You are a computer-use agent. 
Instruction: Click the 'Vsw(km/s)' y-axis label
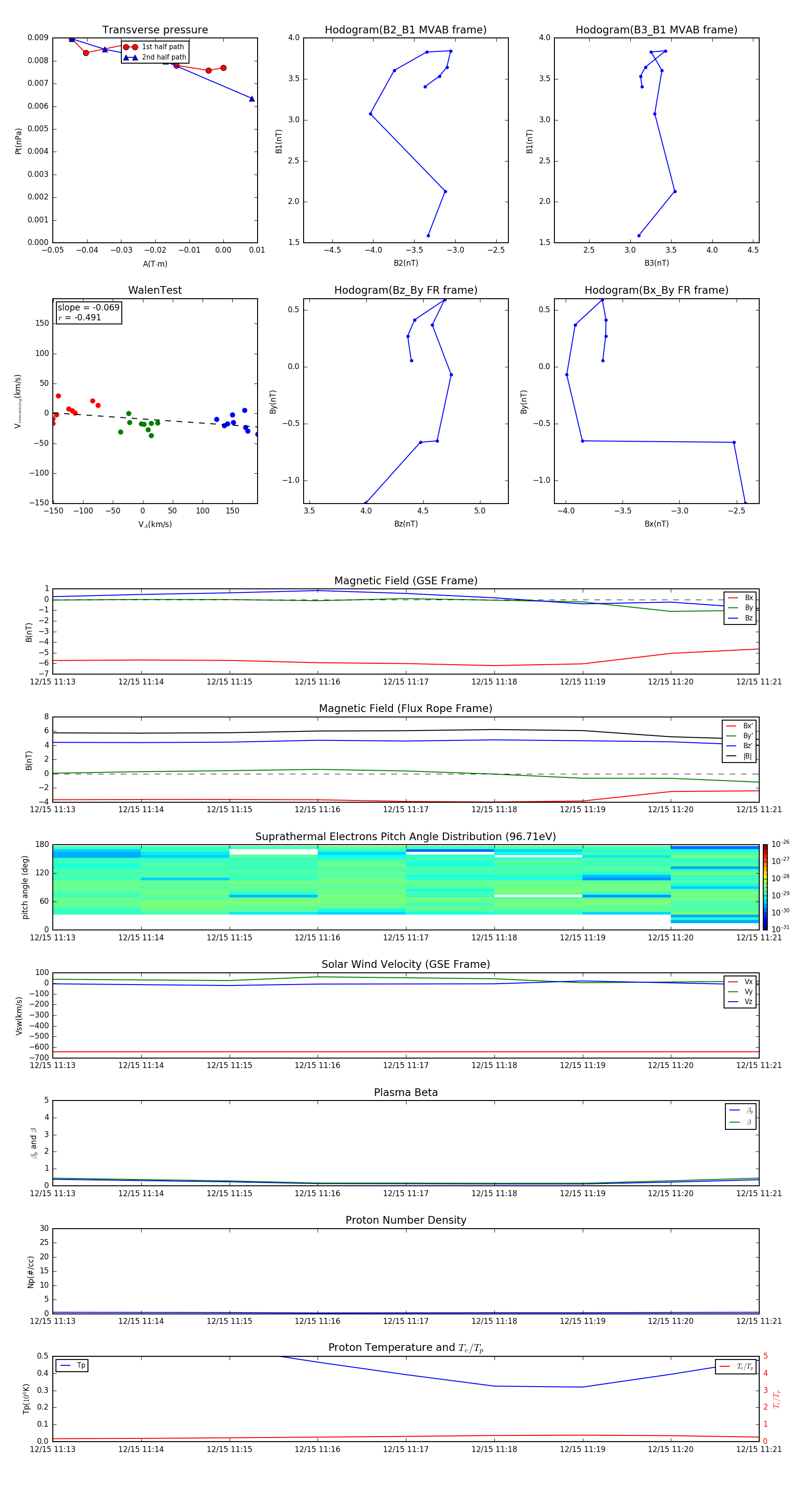(18, 1016)
